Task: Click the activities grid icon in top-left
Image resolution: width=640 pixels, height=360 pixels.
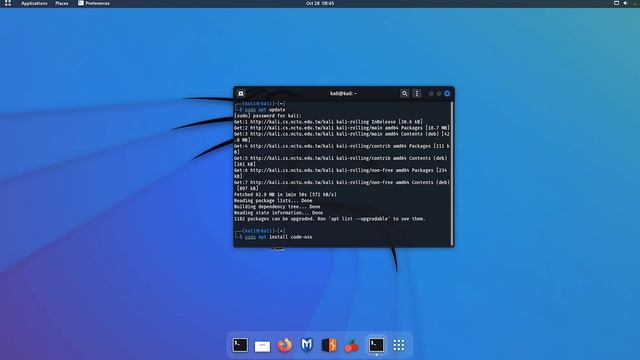Action: click(x=8, y=3)
